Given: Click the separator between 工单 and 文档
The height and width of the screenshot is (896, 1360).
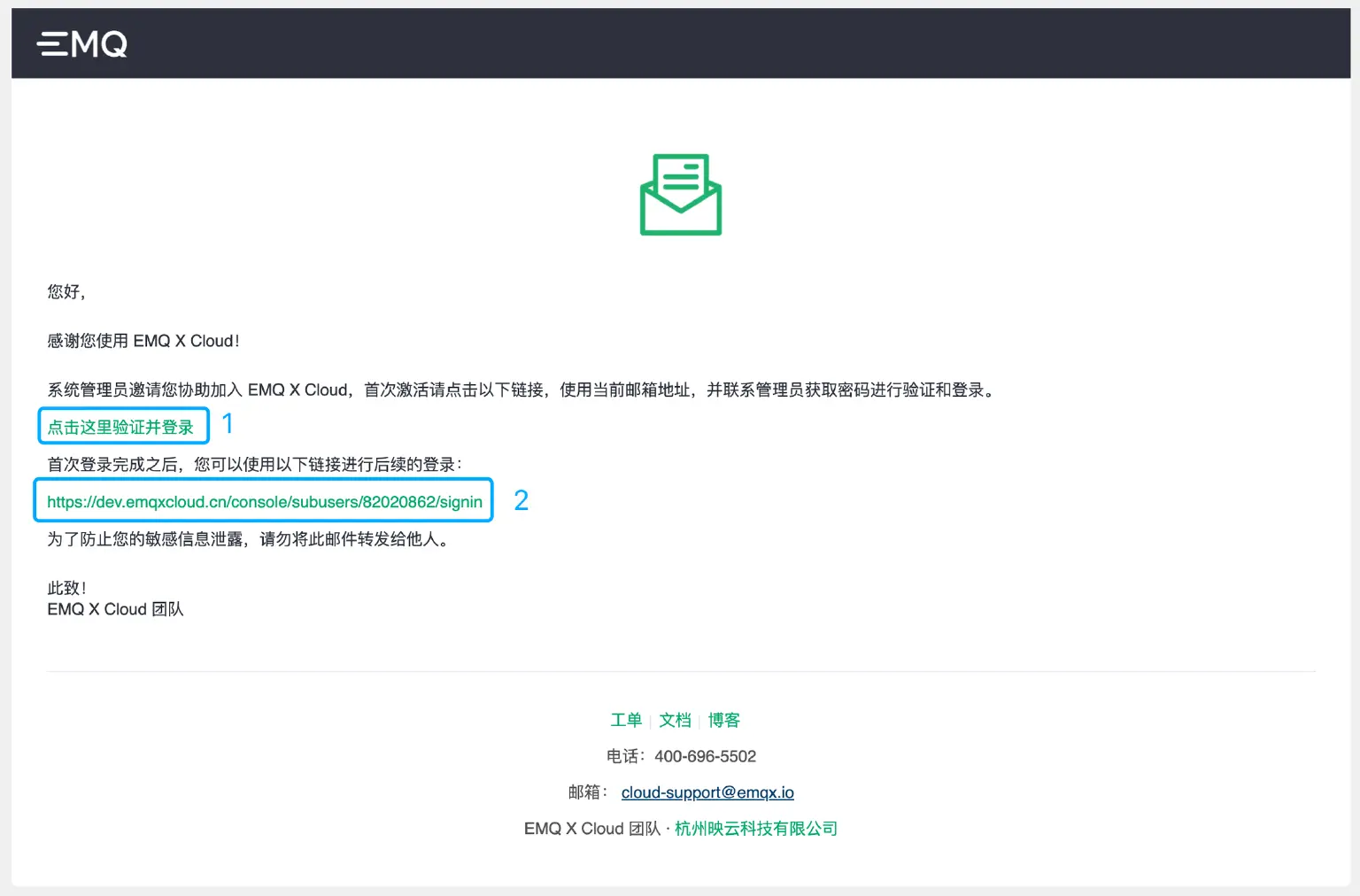Looking at the screenshot, I should coord(651,720).
